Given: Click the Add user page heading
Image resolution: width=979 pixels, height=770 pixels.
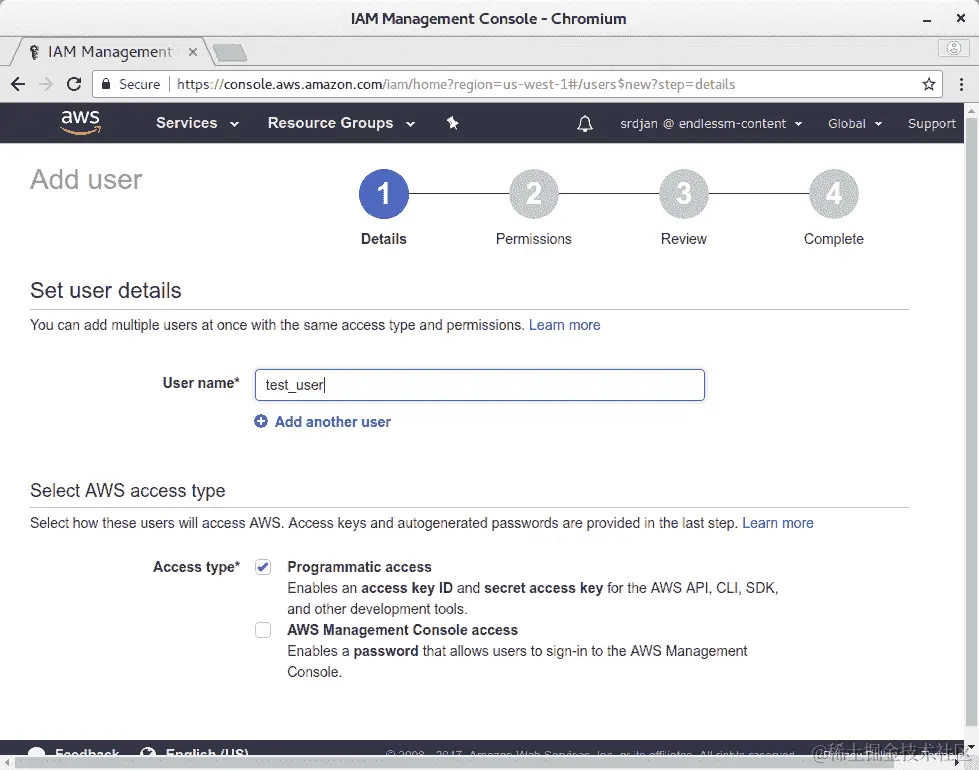Looking at the screenshot, I should point(86,180).
